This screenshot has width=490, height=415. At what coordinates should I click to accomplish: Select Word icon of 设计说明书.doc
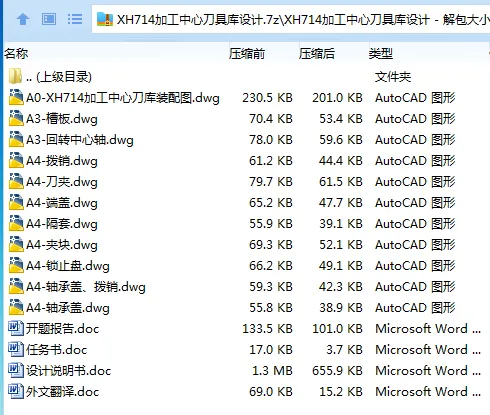16,370
